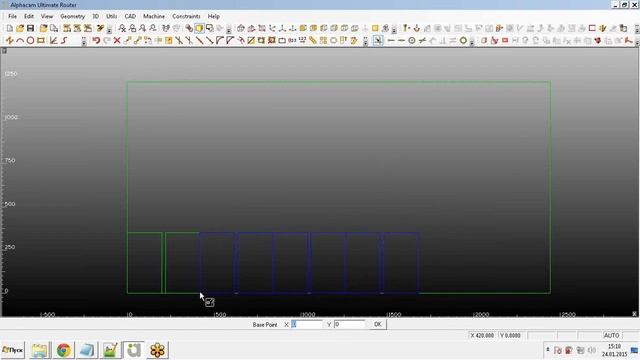Open the file explorer taskbar icon
The image size is (640, 360).
tap(39, 350)
